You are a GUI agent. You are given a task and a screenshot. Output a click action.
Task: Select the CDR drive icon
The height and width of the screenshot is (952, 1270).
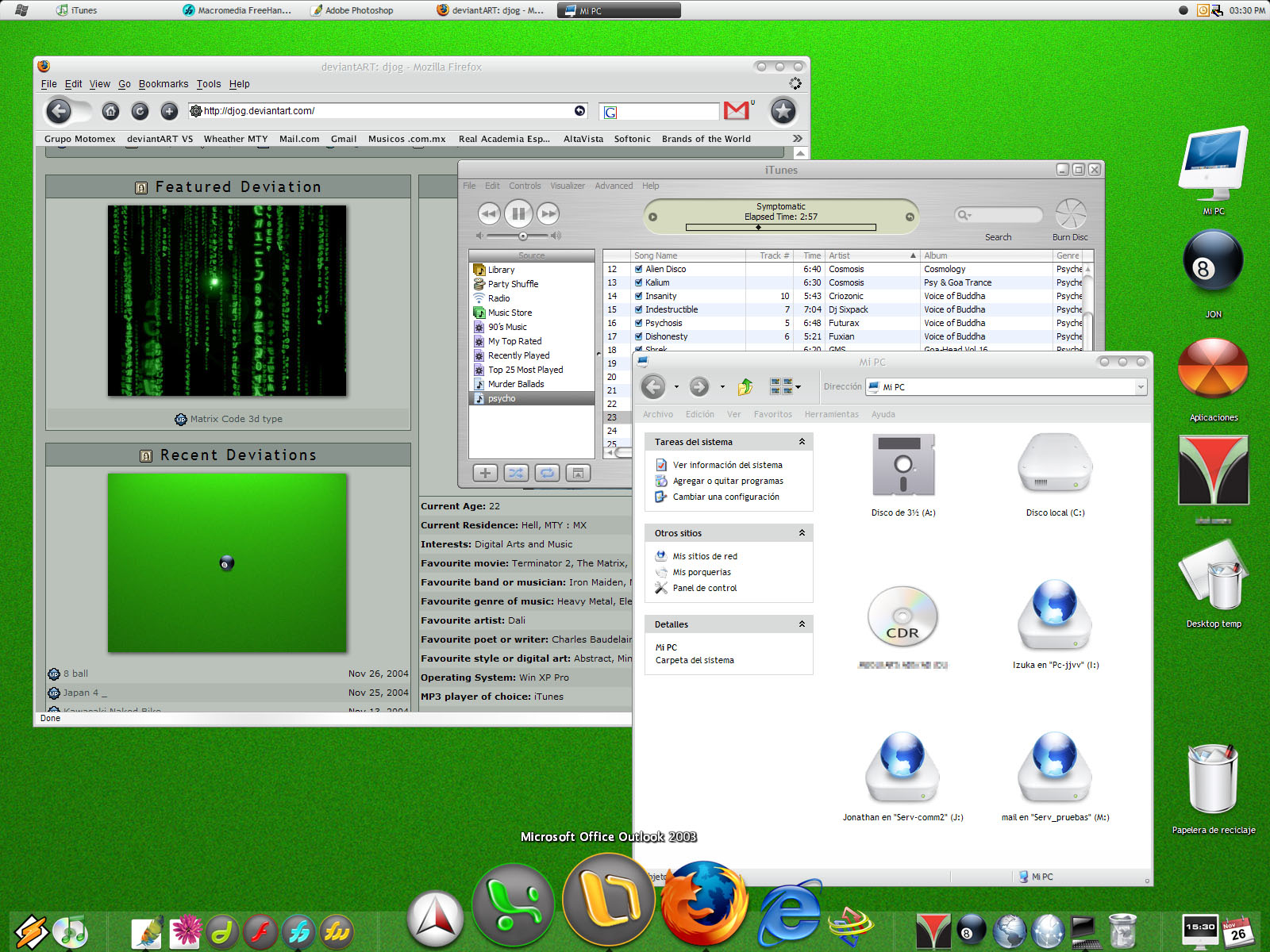coord(902,616)
